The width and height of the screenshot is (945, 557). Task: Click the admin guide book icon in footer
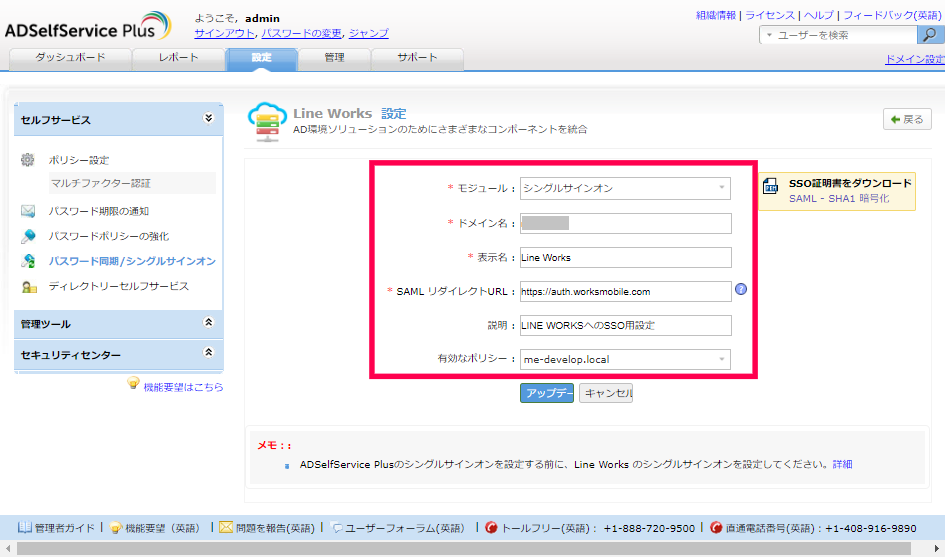coord(25,527)
